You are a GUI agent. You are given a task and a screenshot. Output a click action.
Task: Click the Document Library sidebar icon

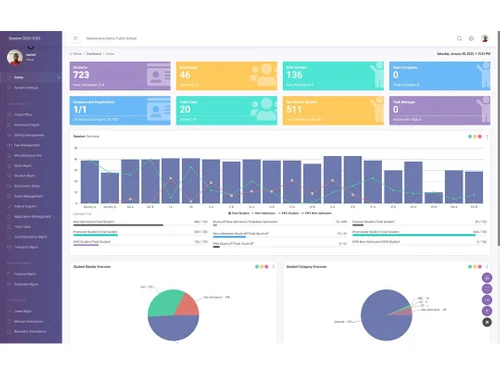[9, 186]
